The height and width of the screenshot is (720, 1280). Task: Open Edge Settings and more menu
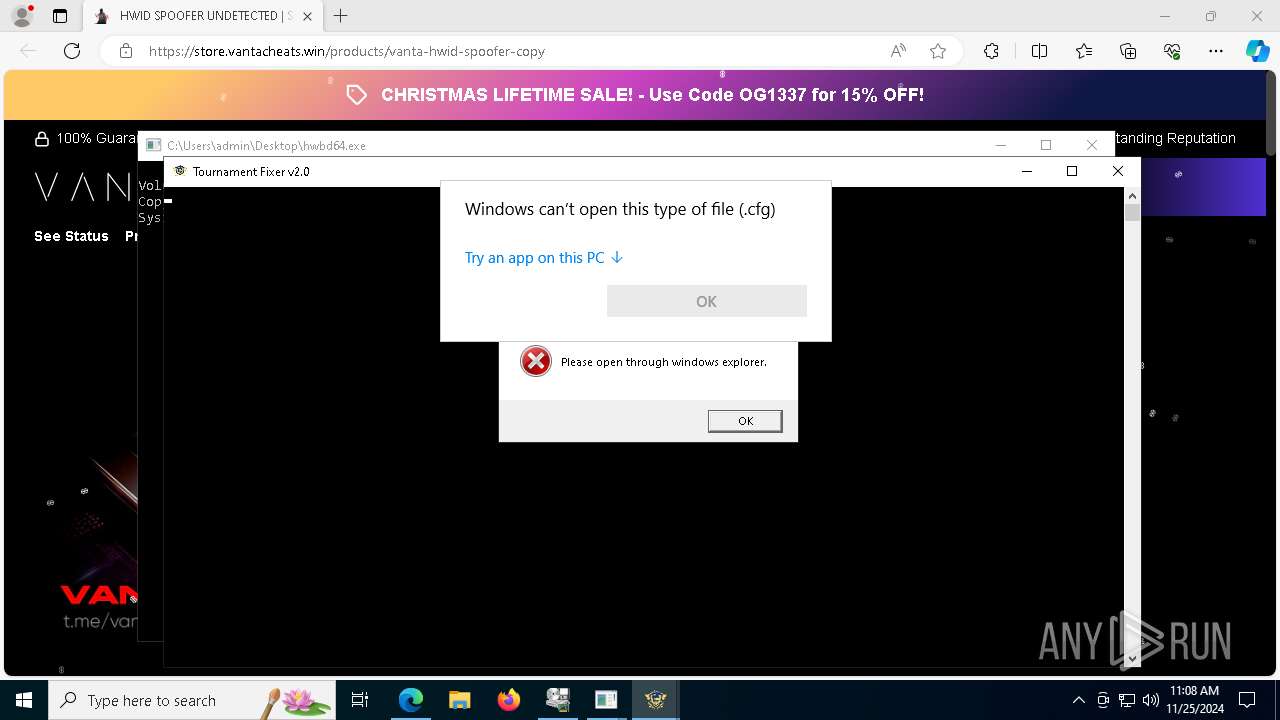(x=1216, y=51)
